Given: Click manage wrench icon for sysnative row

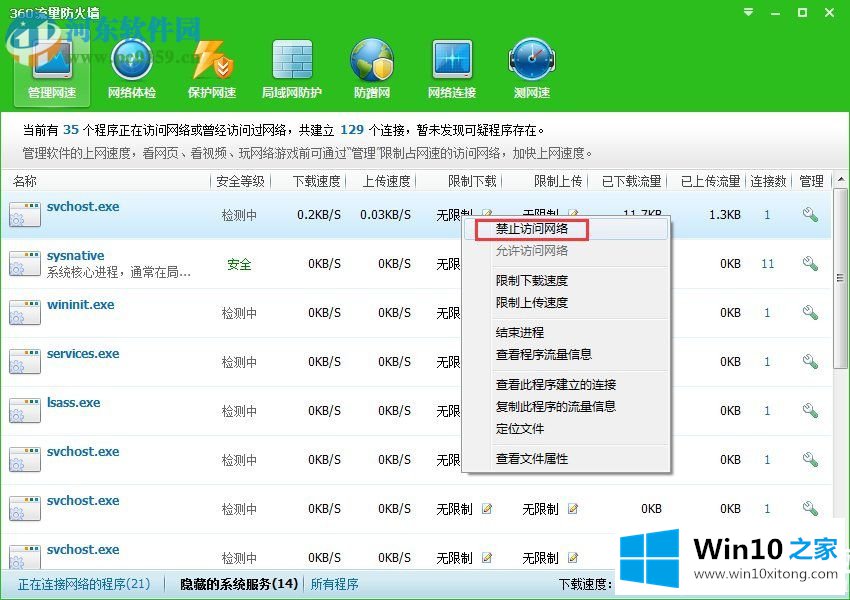Looking at the screenshot, I should point(810,264).
